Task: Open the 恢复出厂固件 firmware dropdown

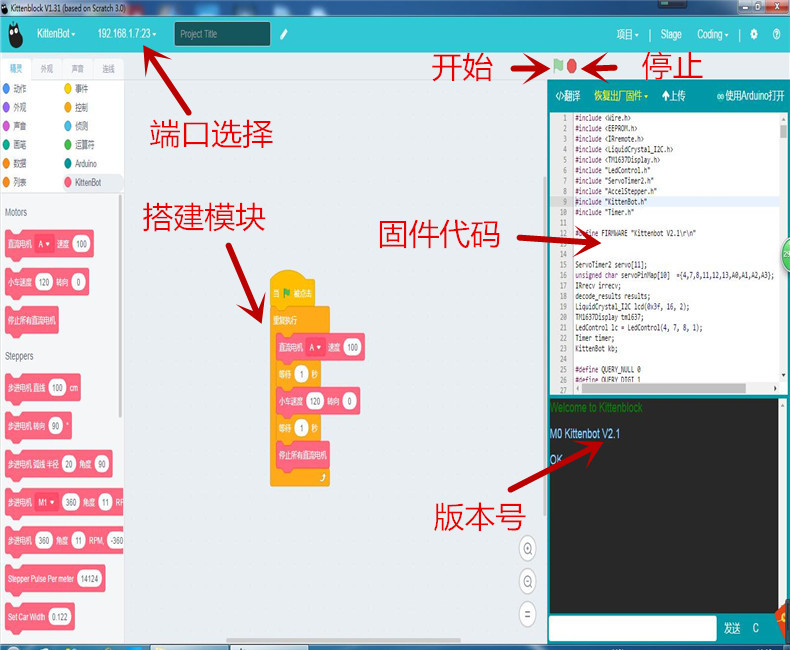Action: tap(620, 96)
